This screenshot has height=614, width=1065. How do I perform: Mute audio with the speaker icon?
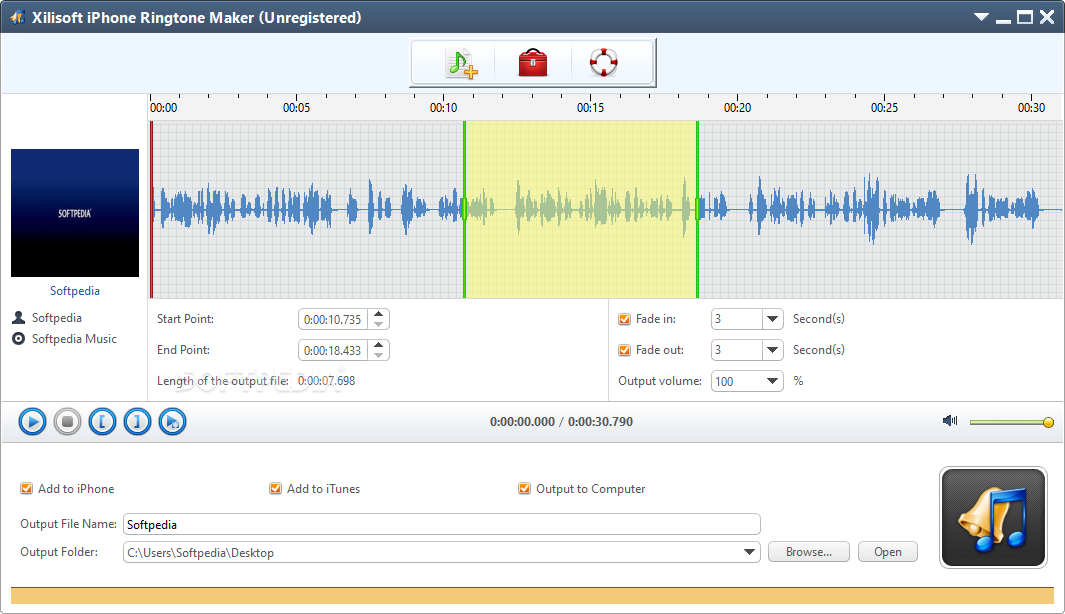tap(950, 421)
